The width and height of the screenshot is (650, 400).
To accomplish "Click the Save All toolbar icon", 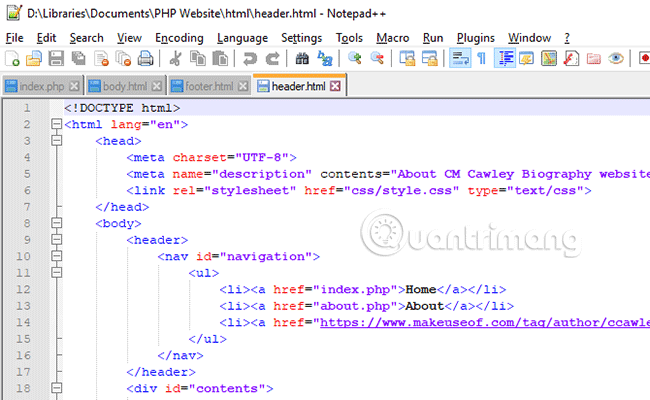I will pos(78,58).
